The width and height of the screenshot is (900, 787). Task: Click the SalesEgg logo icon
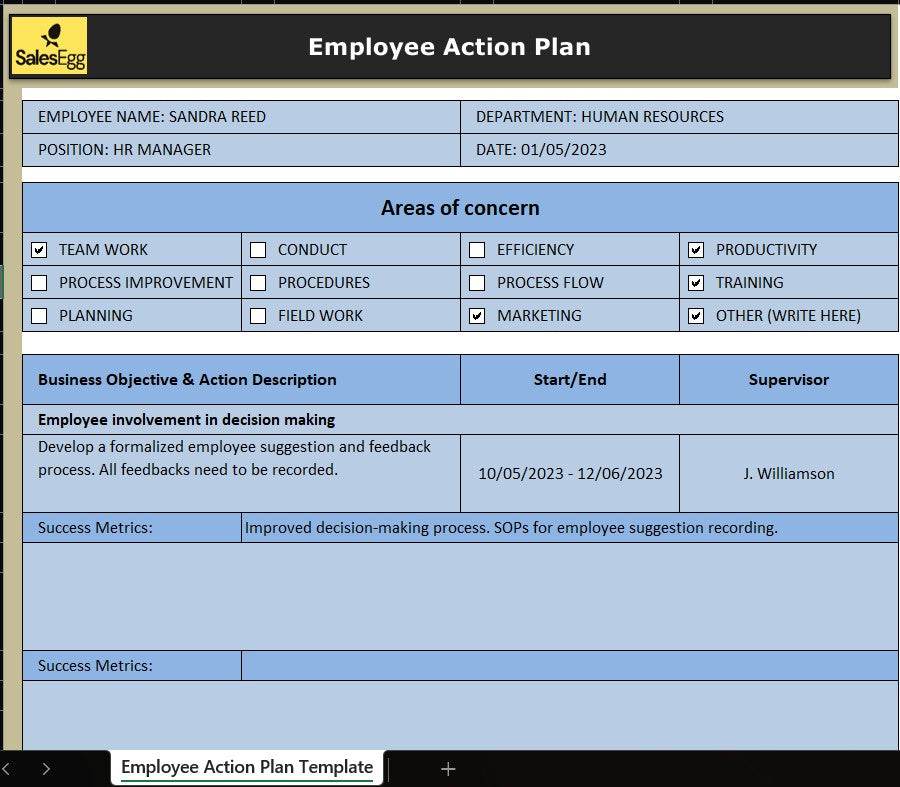[49, 46]
